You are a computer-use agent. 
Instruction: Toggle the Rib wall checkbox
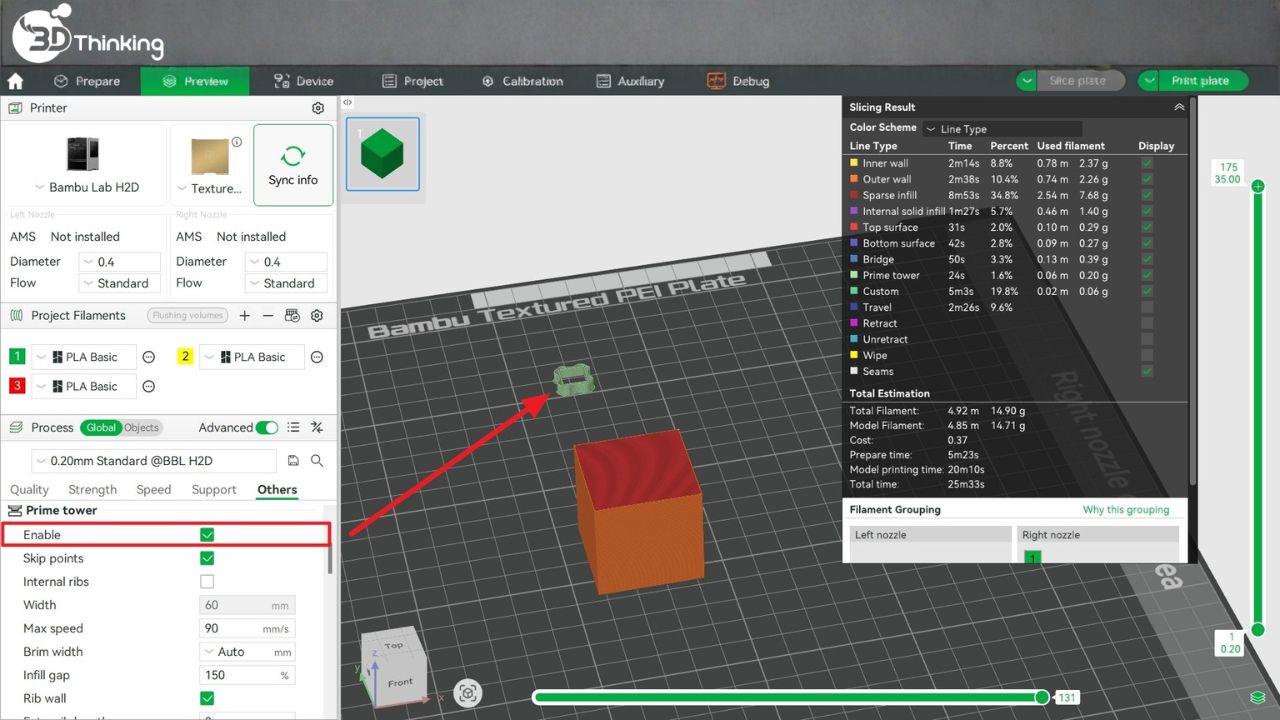pos(207,698)
